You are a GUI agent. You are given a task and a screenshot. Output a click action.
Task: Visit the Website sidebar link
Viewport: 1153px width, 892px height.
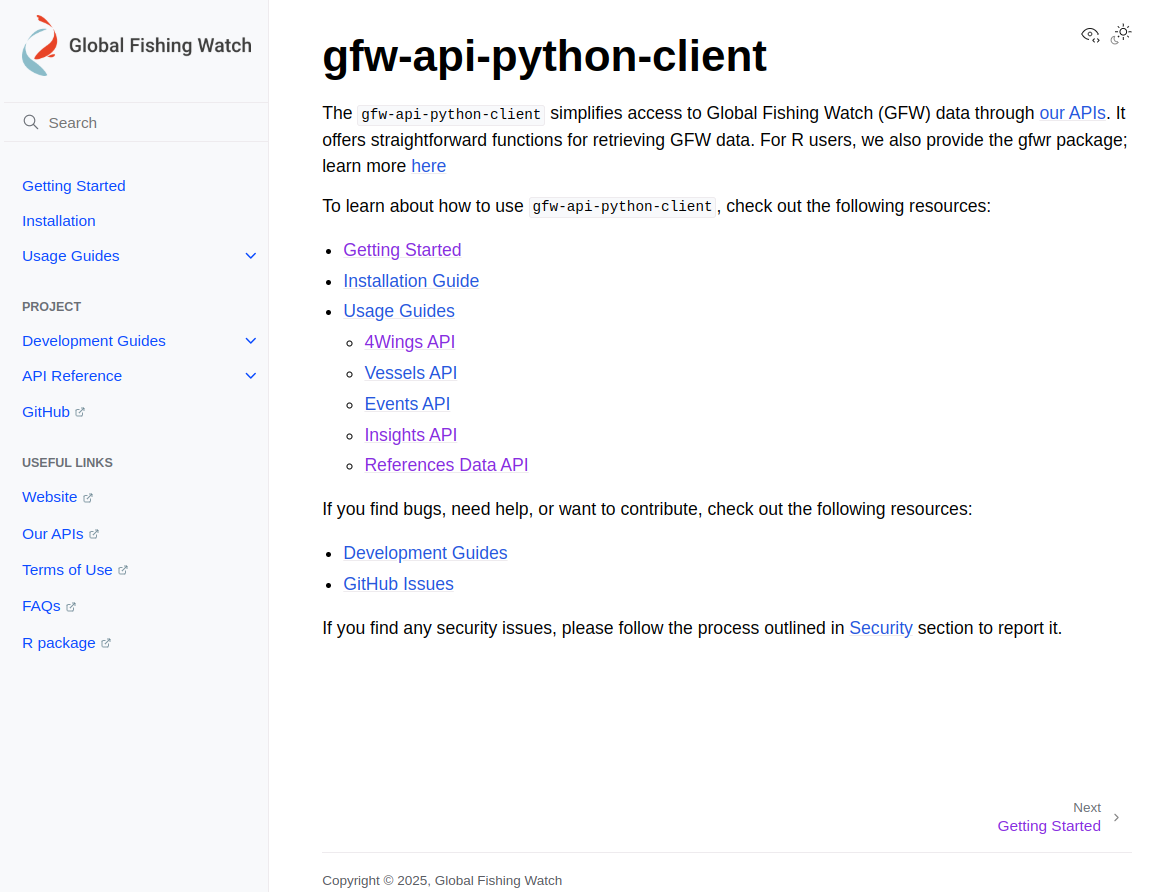(49, 497)
